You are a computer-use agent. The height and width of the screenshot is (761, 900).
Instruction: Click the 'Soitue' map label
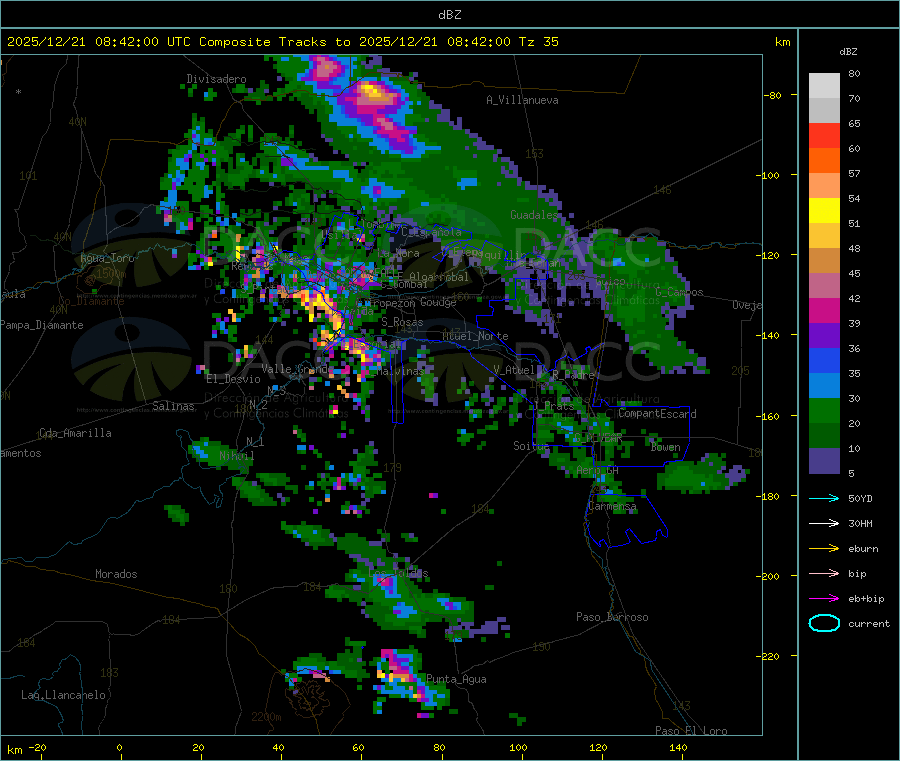530,445
